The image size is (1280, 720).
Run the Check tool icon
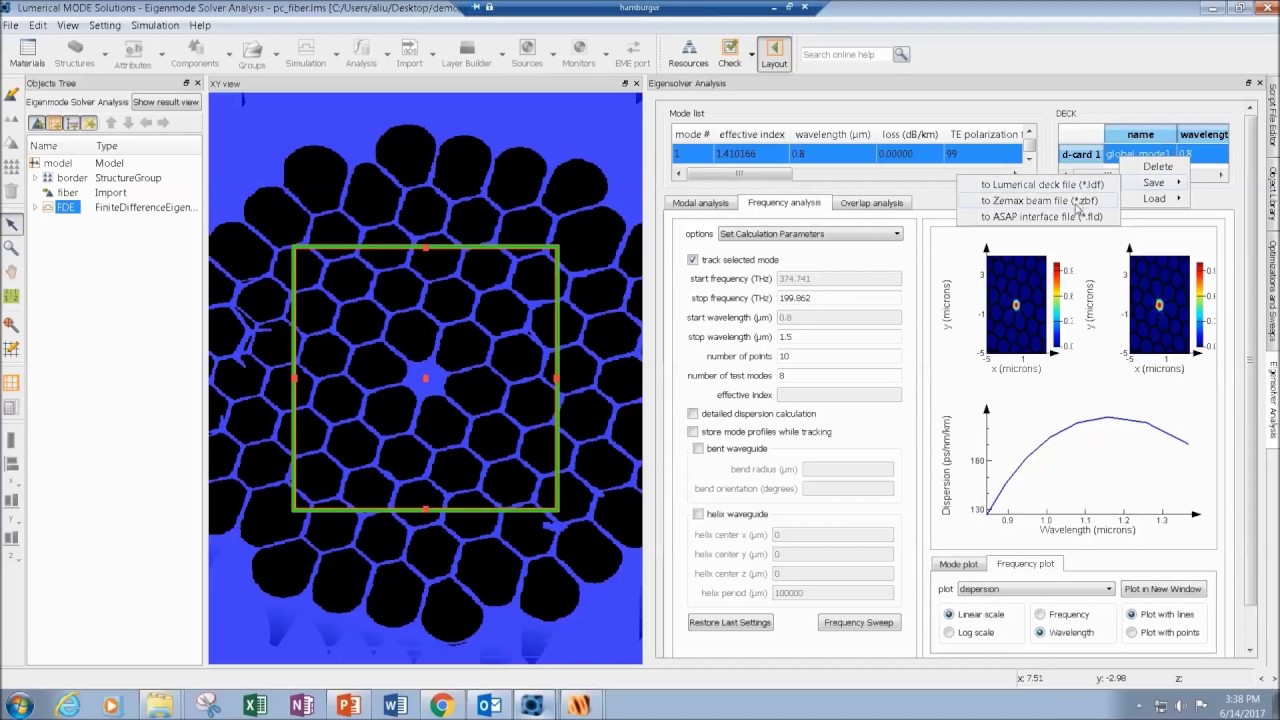click(x=730, y=53)
